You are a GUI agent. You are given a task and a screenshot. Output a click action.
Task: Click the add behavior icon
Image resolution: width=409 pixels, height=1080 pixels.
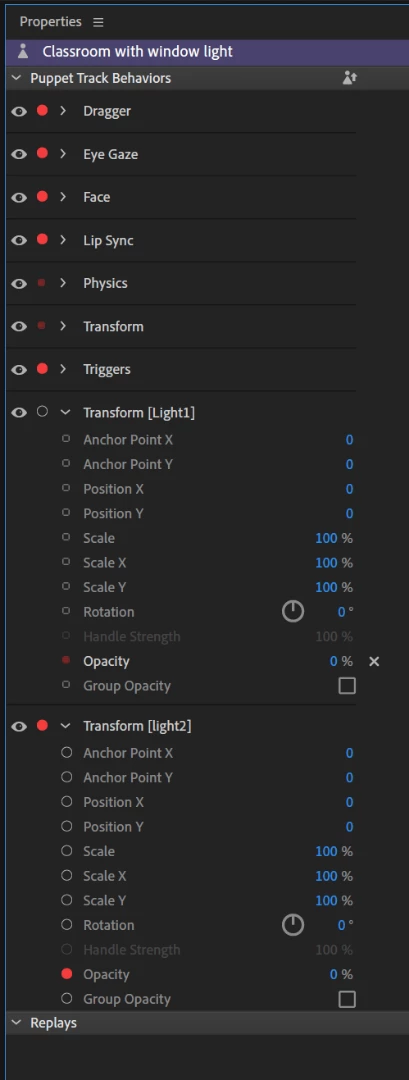click(349, 78)
